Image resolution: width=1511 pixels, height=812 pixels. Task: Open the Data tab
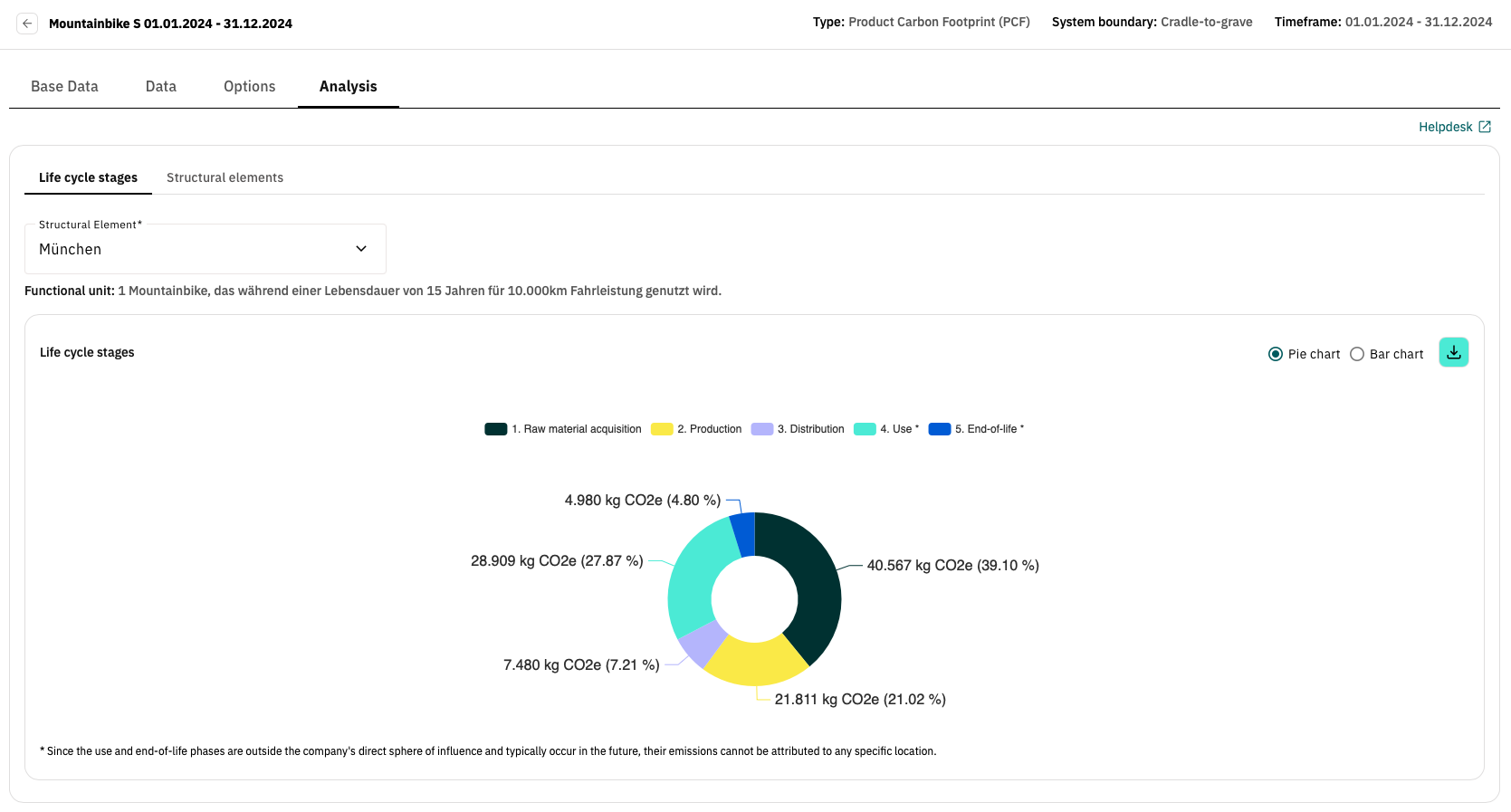tap(161, 86)
